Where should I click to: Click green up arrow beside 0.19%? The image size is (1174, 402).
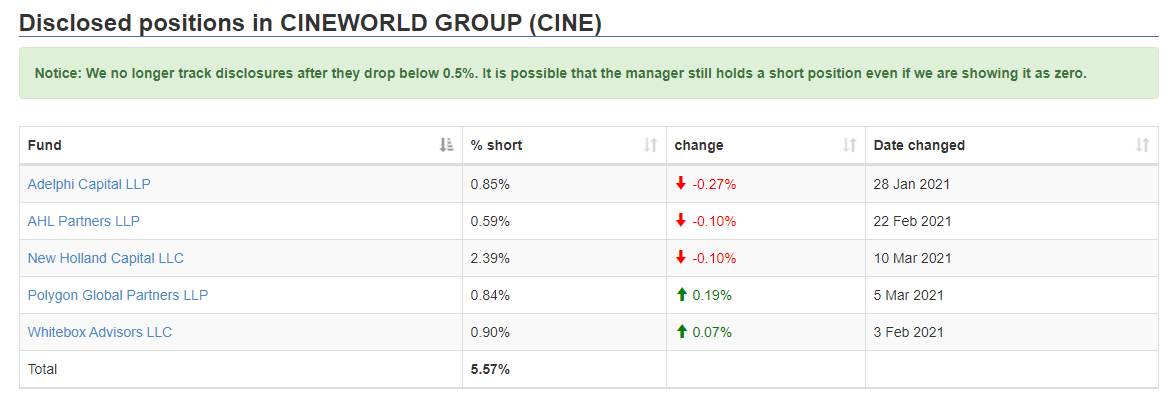pyautogui.click(x=681, y=295)
